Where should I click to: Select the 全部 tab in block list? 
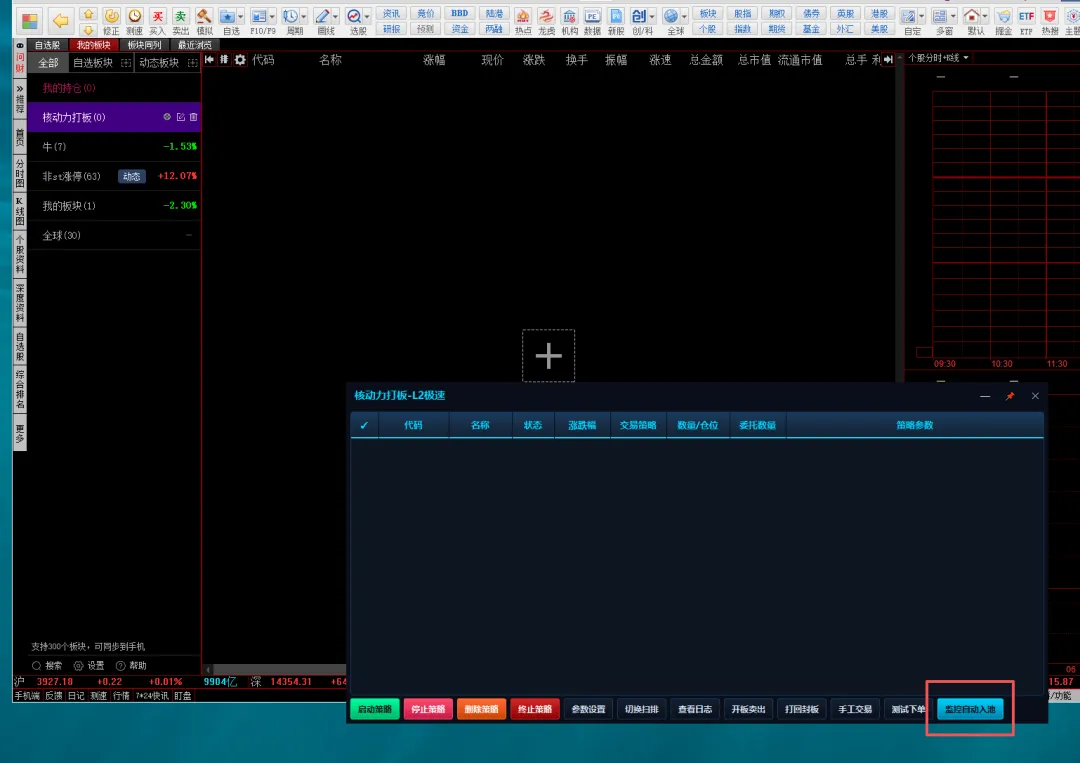pos(48,63)
